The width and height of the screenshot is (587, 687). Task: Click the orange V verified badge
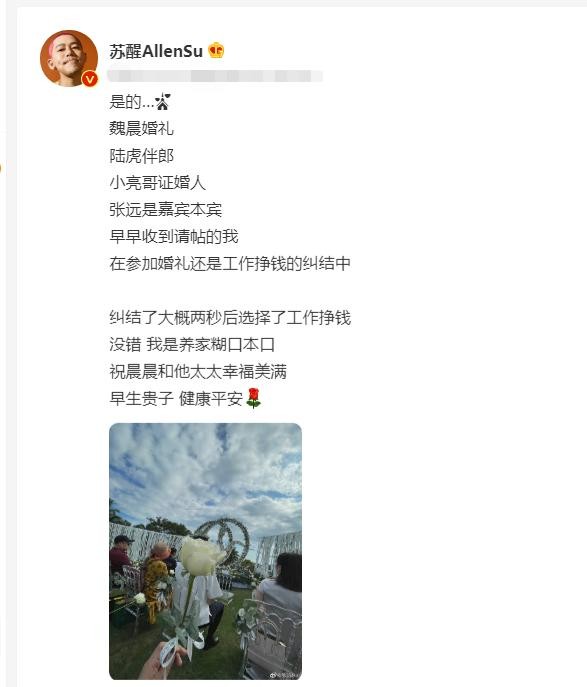click(90, 79)
